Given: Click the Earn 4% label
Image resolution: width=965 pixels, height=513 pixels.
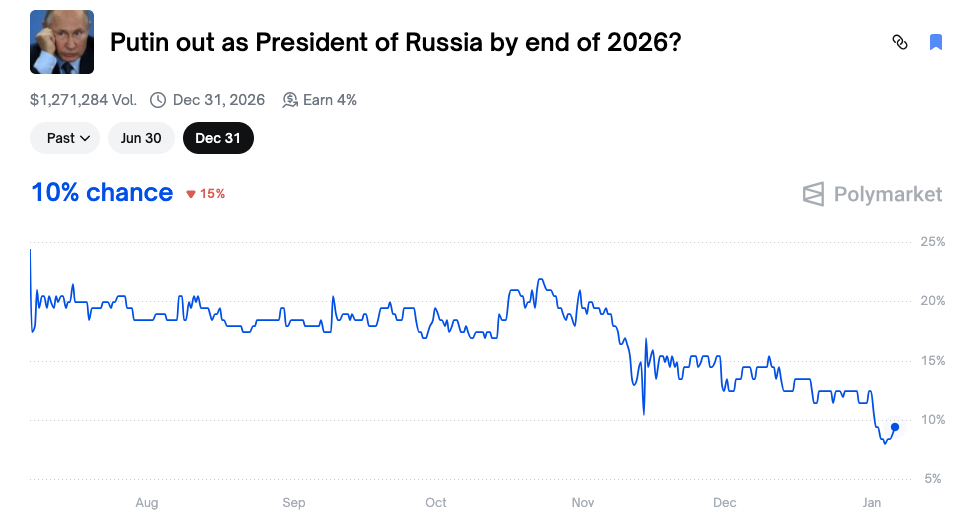Looking at the screenshot, I should point(329,100).
